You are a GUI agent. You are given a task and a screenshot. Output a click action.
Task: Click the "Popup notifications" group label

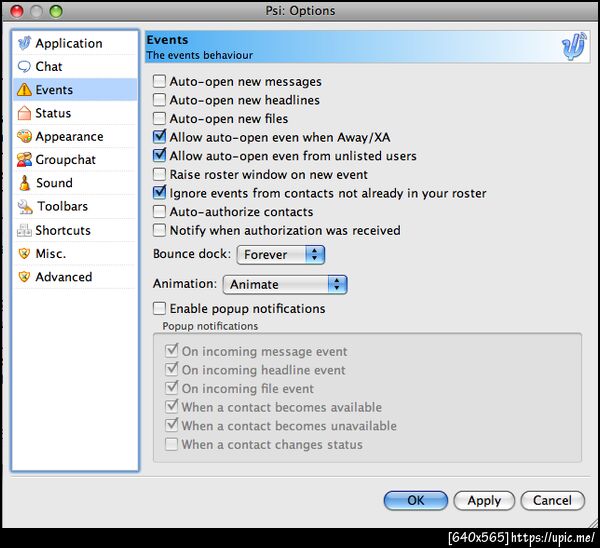click(x=210, y=326)
